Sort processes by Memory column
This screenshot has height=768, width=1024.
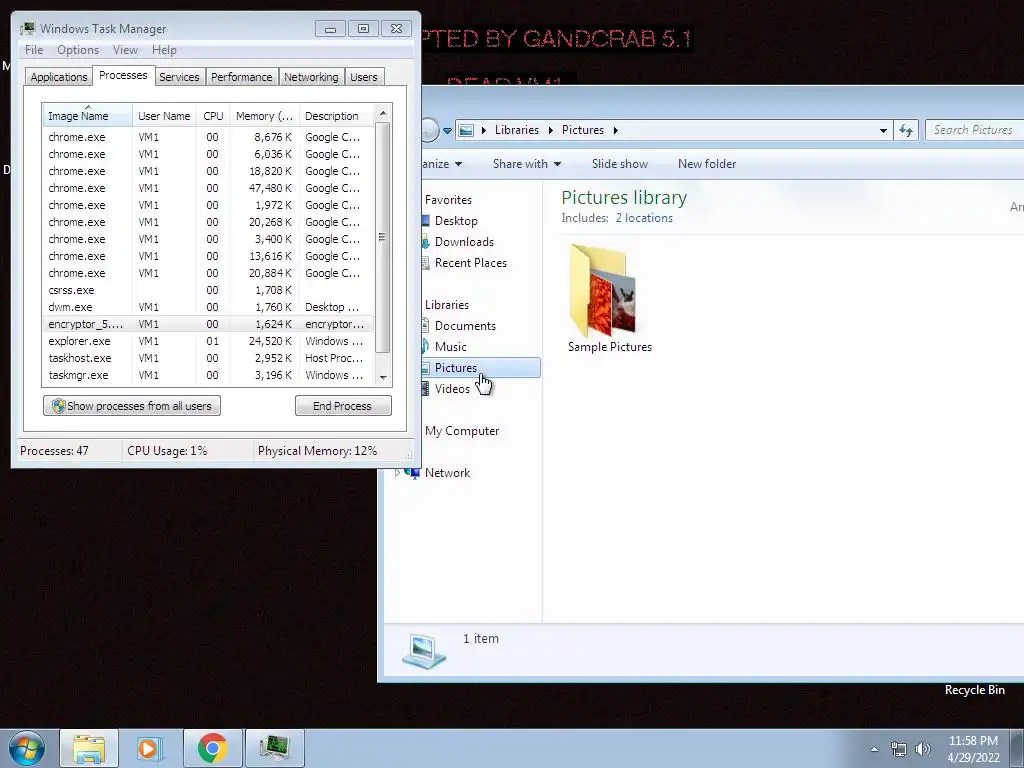[x=264, y=116]
